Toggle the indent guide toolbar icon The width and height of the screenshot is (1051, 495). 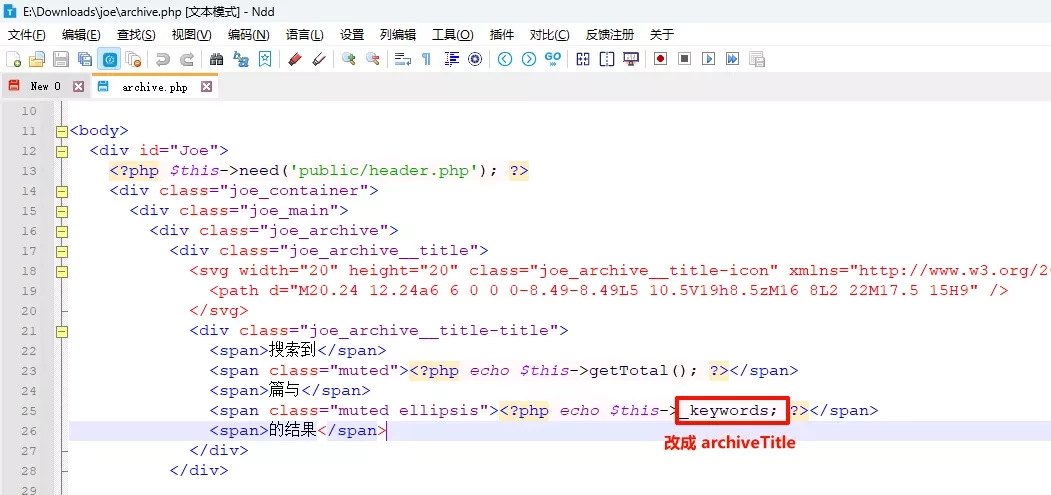(x=451, y=60)
